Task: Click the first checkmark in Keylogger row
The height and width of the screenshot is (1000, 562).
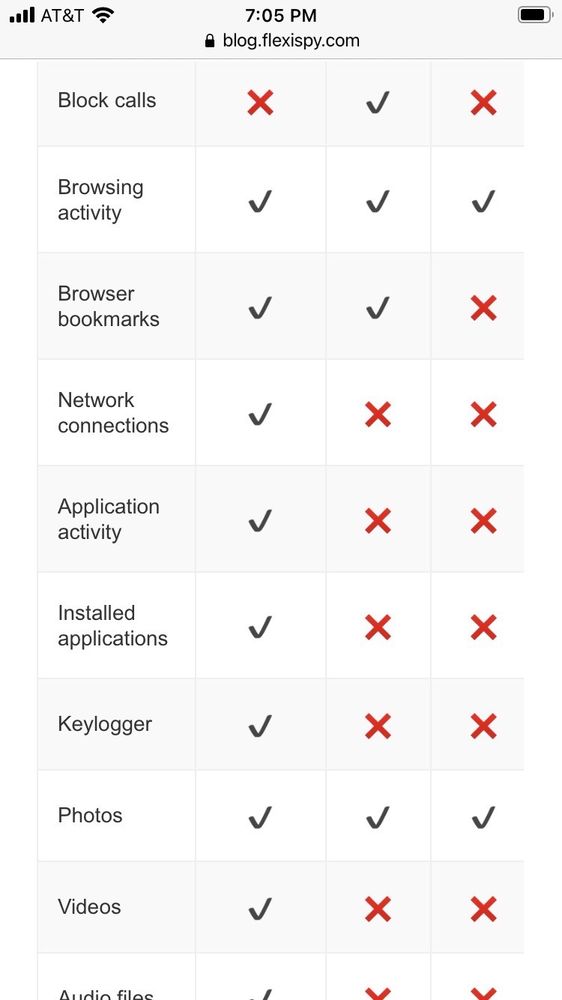Action: click(x=260, y=726)
